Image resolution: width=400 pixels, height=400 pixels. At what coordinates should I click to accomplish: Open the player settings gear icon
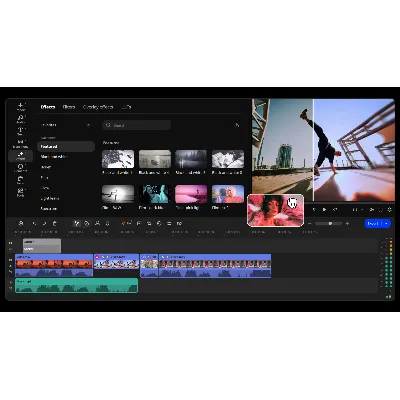pyautogui.click(x=389, y=210)
